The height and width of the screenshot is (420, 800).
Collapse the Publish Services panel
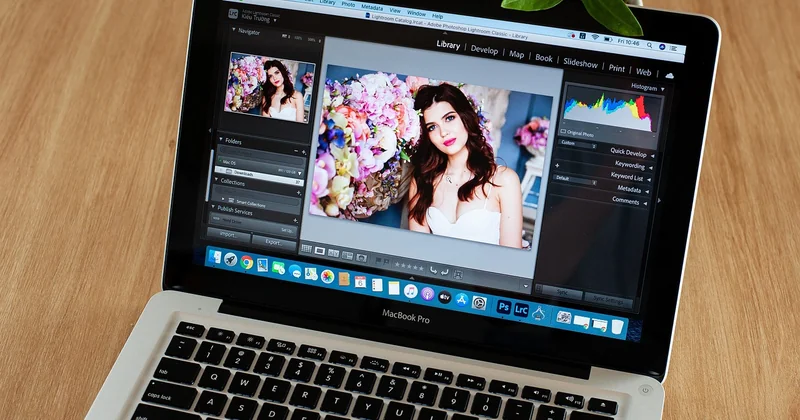pos(213,207)
